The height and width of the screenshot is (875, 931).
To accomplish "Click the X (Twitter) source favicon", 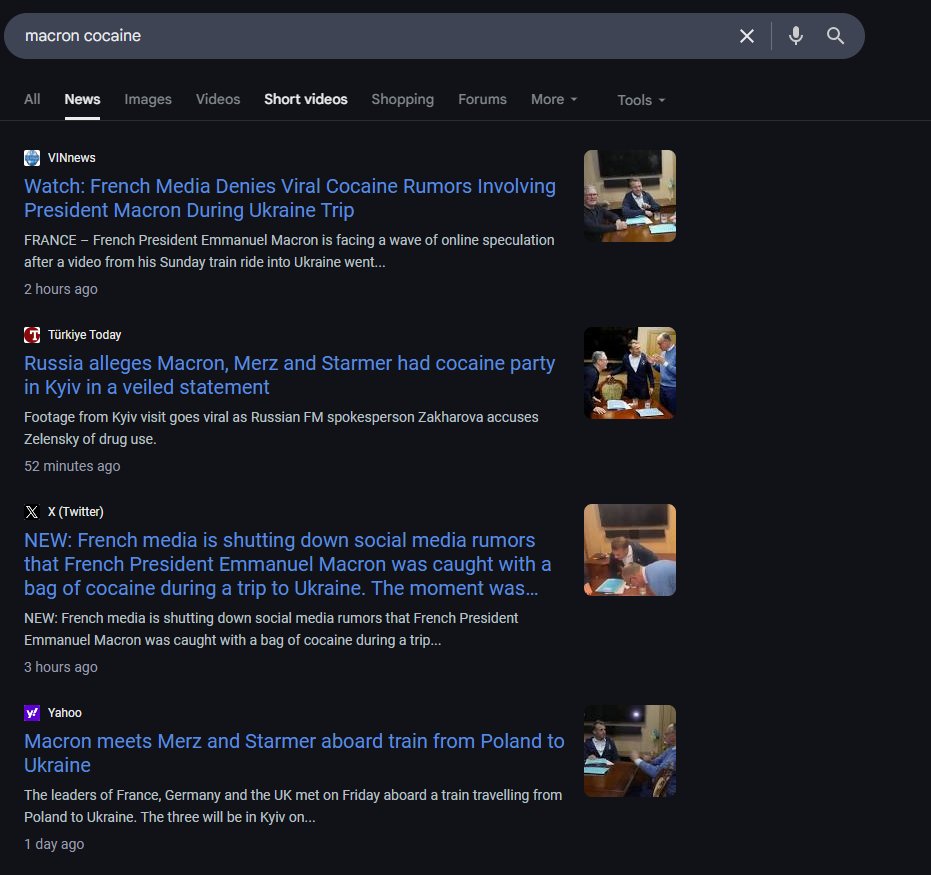I will coord(32,512).
